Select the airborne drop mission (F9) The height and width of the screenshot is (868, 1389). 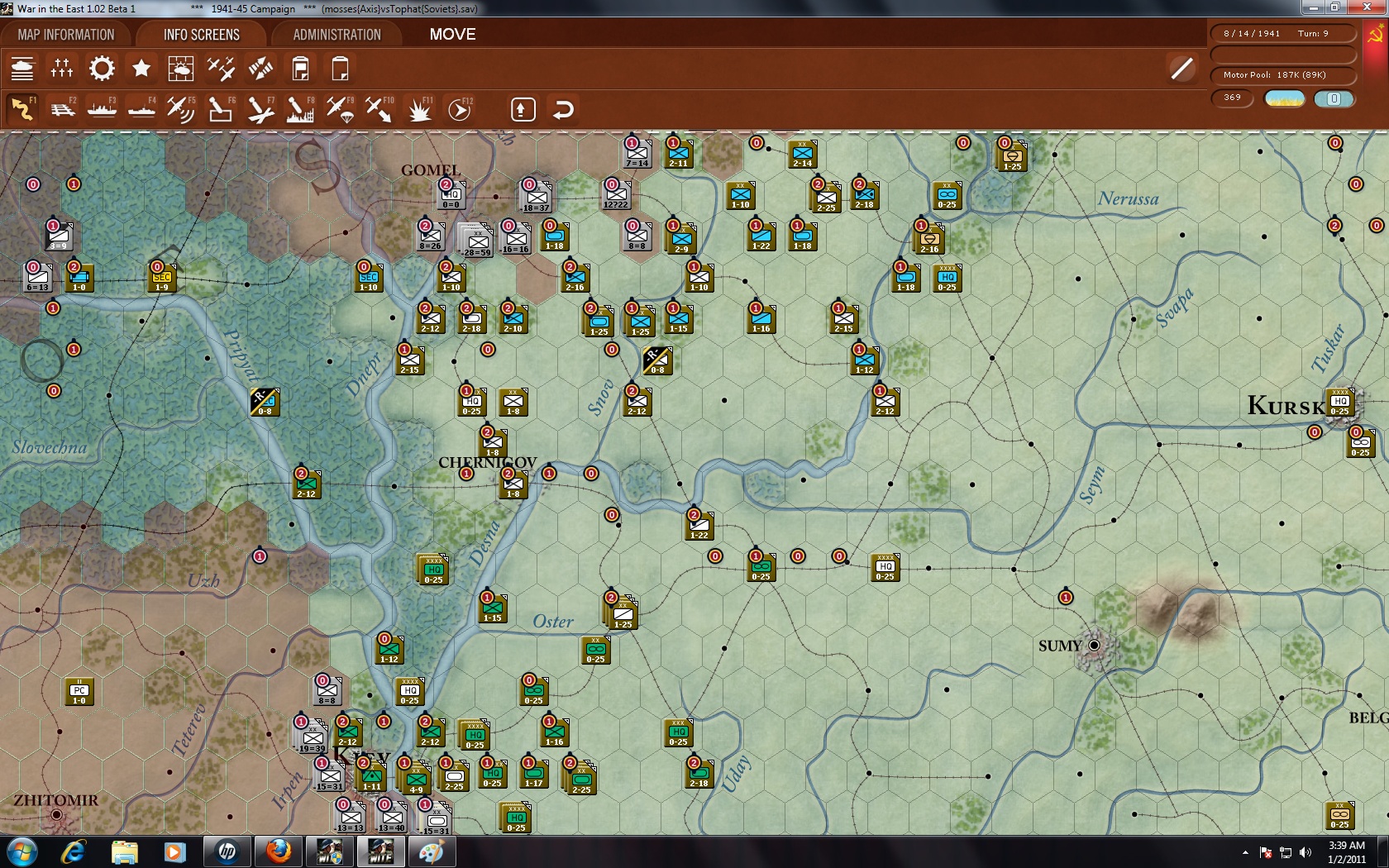coord(341,108)
